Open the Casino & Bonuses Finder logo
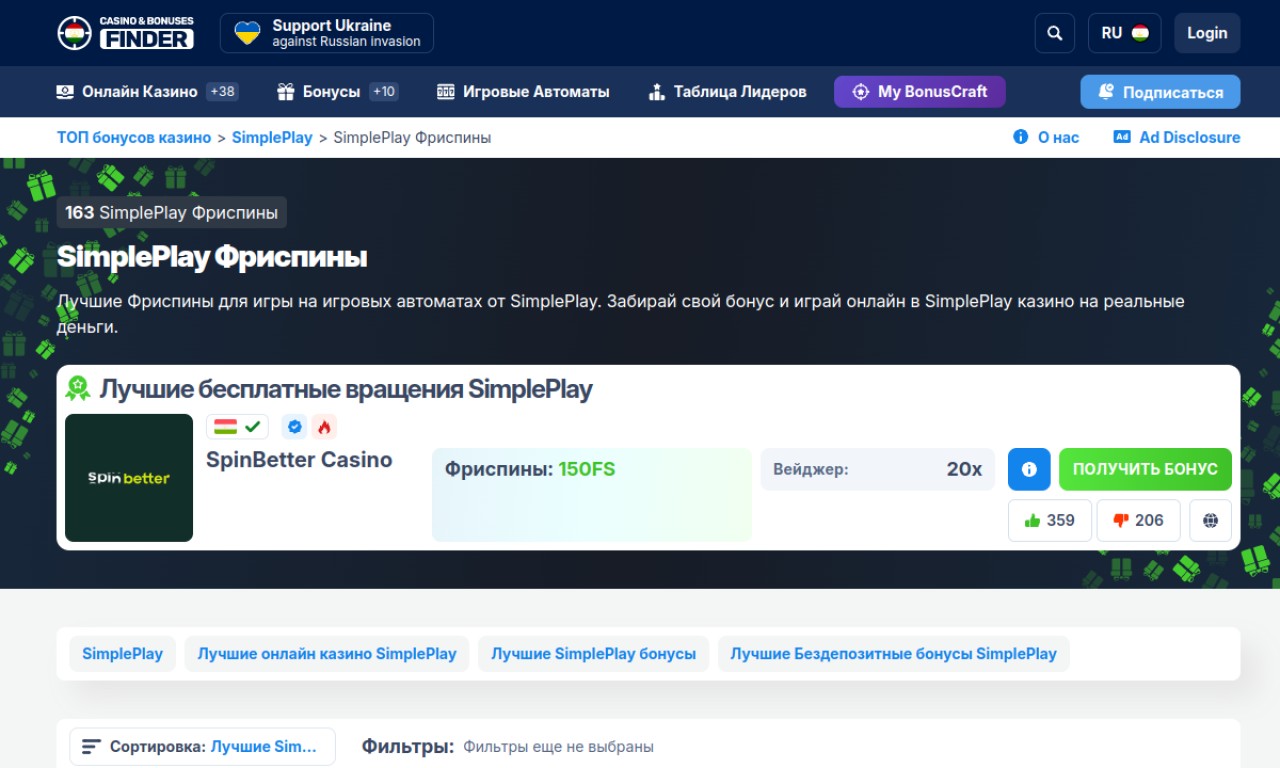1280x768 pixels. 125,33
